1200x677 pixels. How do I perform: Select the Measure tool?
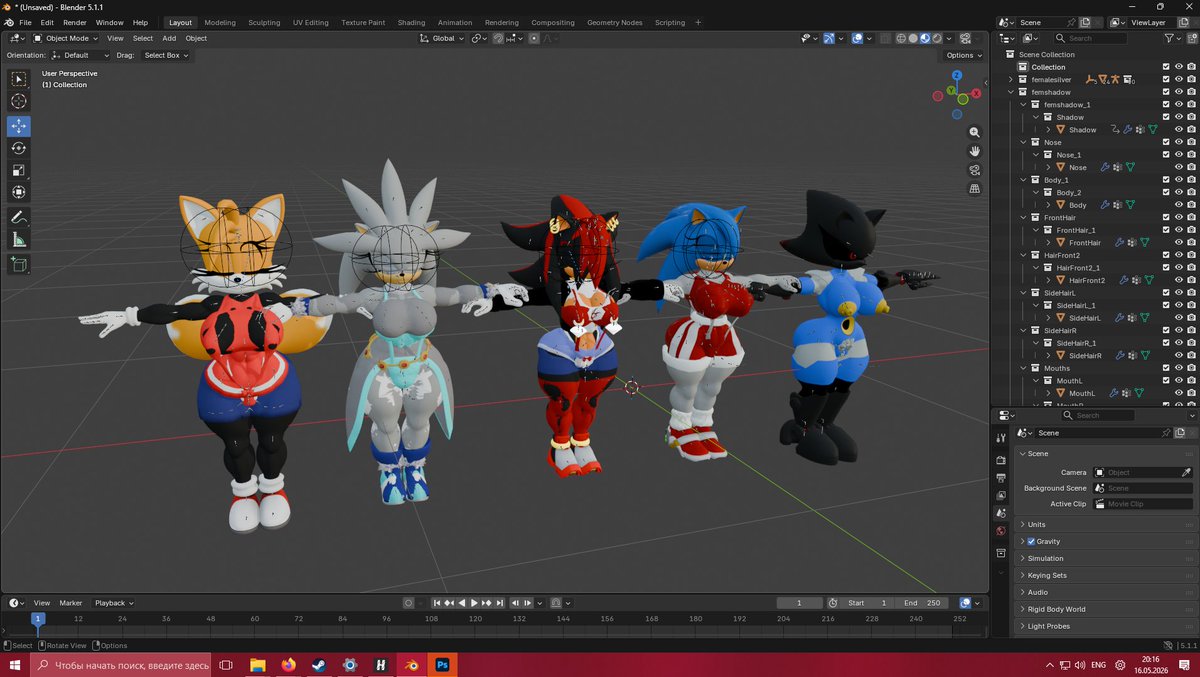[19, 239]
